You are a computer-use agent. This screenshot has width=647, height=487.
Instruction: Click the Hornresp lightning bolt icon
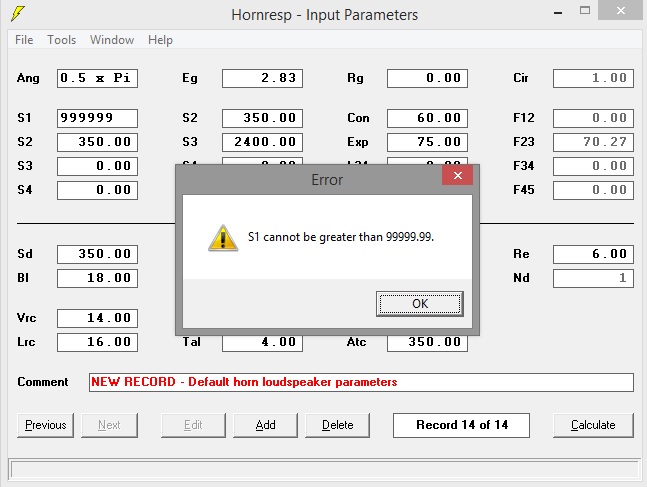pyautogui.click(x=18, y=13)
